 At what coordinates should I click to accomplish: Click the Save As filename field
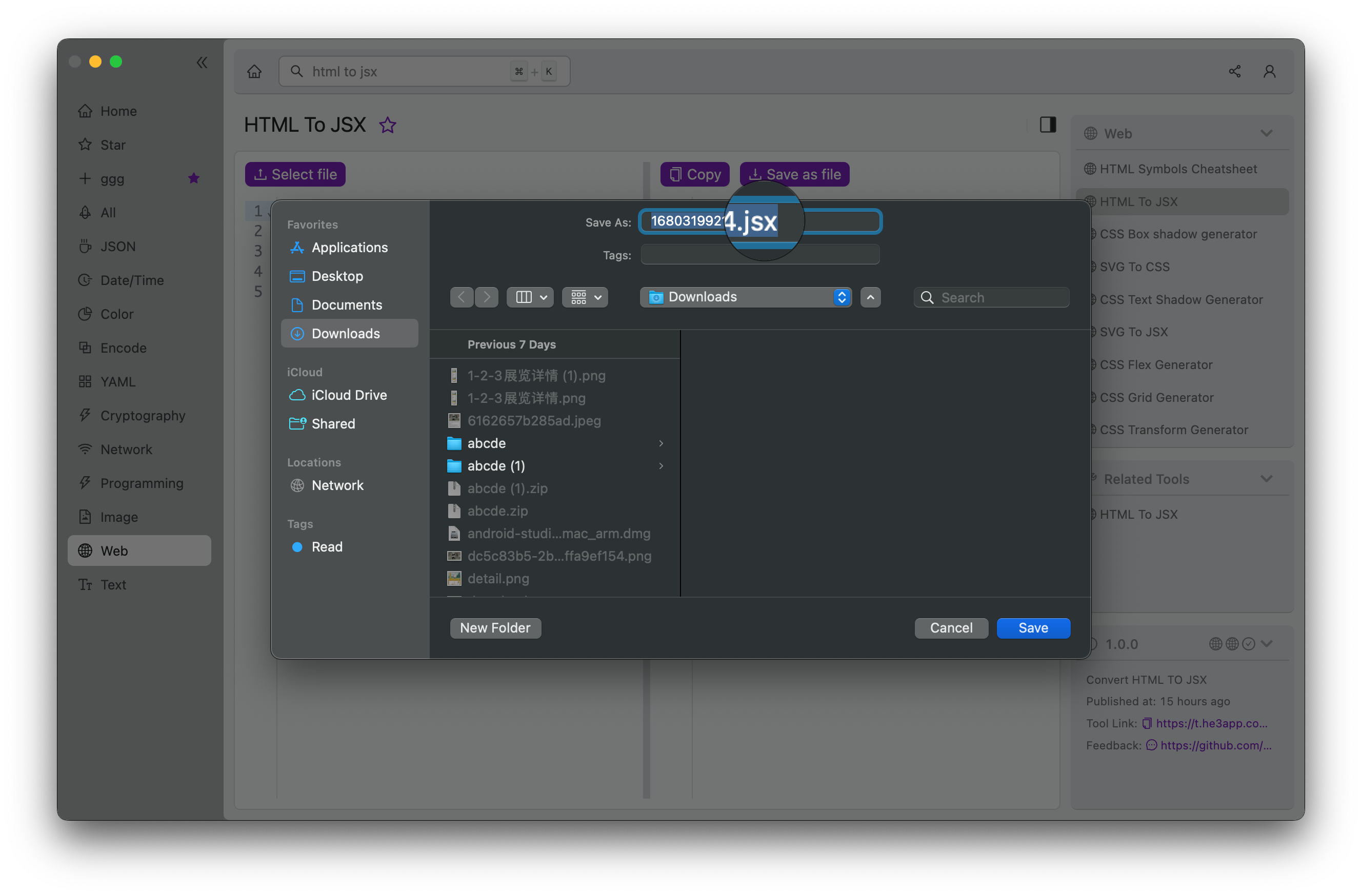[x=760, y=221]
